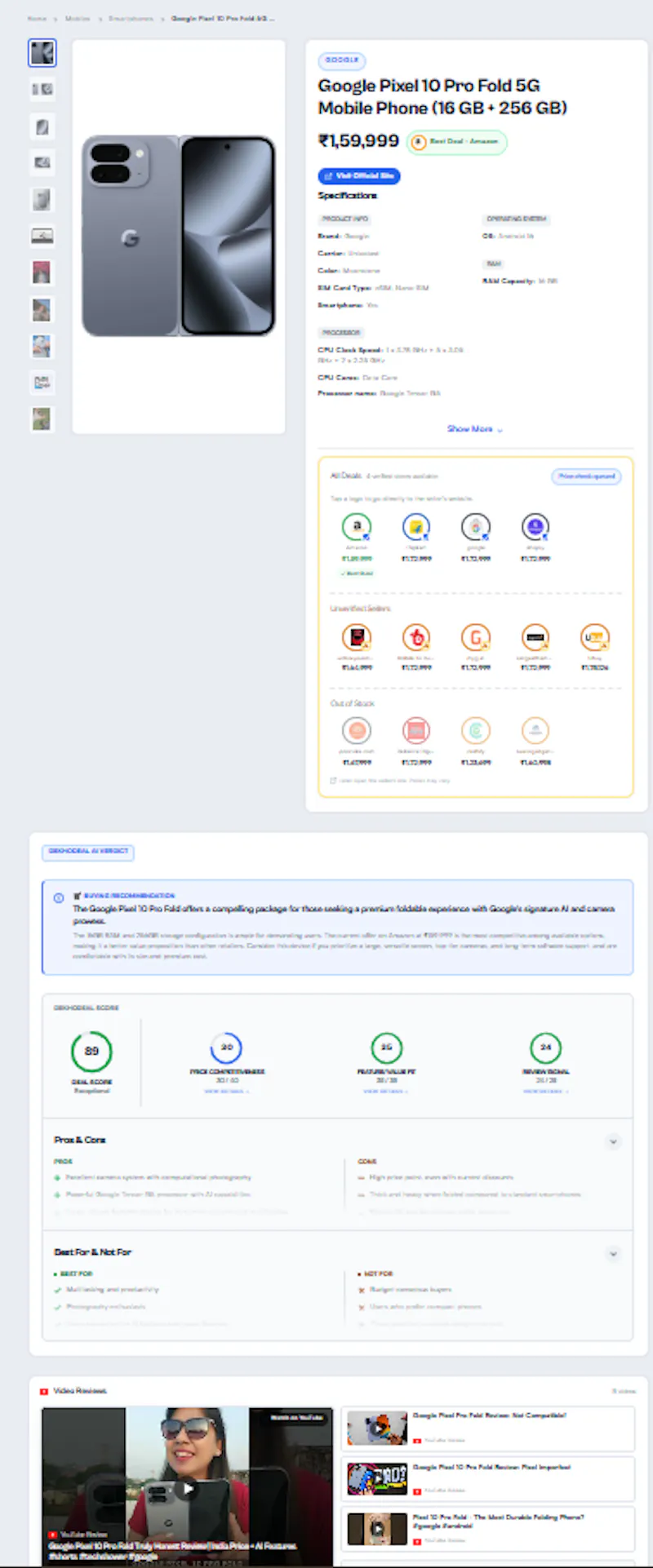Select the first product thumbnail
Viewport: 653px width, 1568px height.
[x=42, y=53]
